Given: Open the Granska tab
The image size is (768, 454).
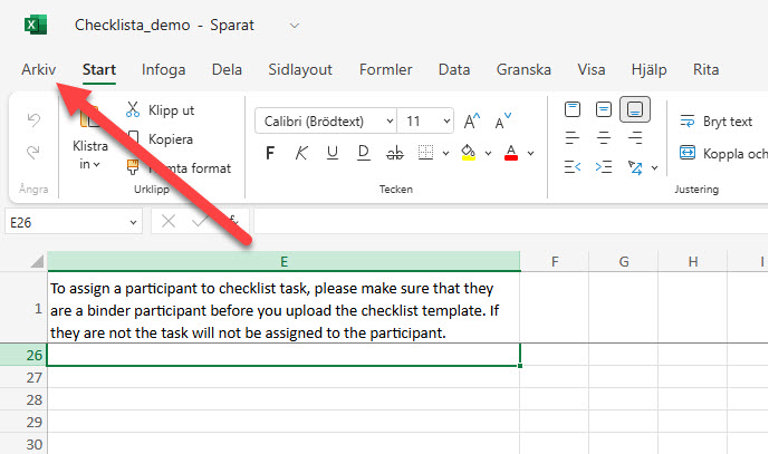Looking at the screenshot, I should (524, 70).
